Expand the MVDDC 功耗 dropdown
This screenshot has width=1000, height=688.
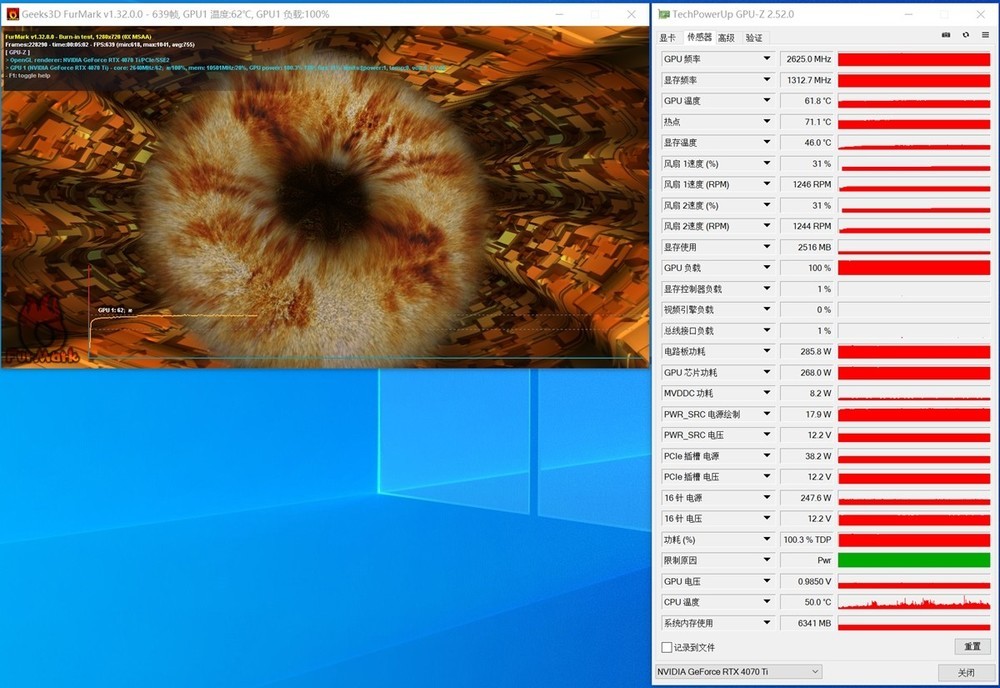tap(767, 393)
